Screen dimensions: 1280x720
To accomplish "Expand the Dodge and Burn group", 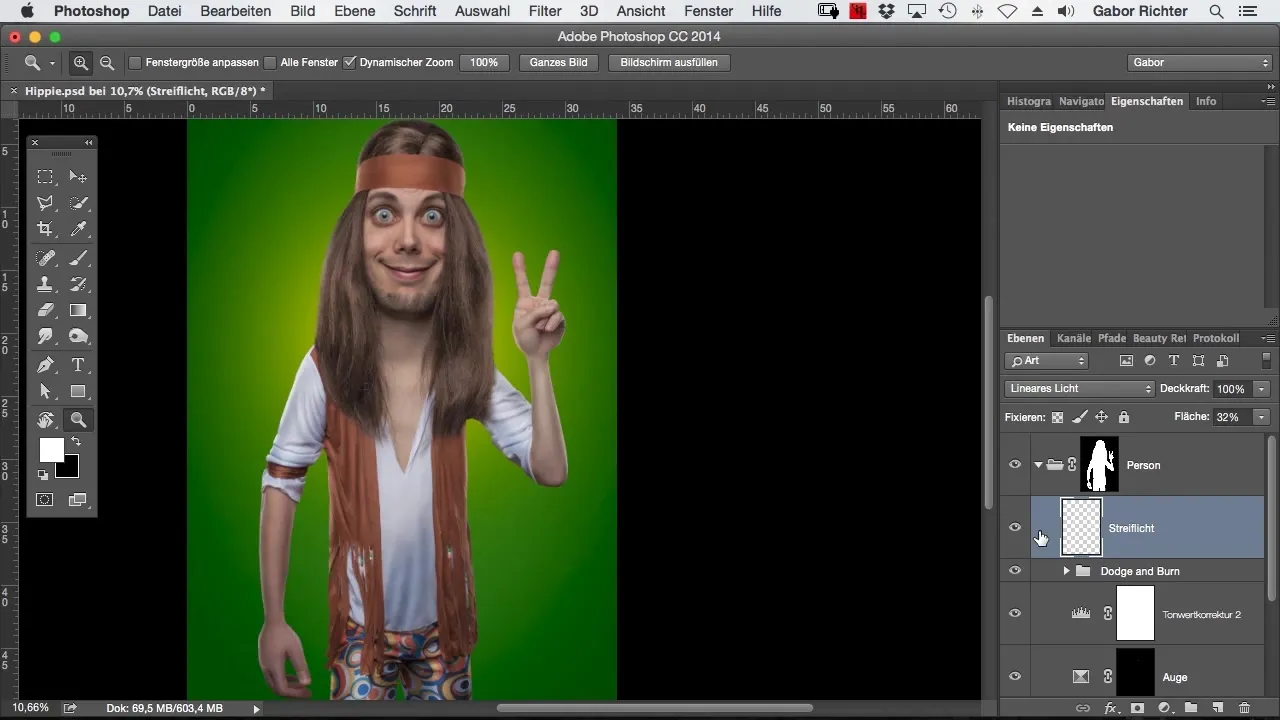I will pos(1066,571).
